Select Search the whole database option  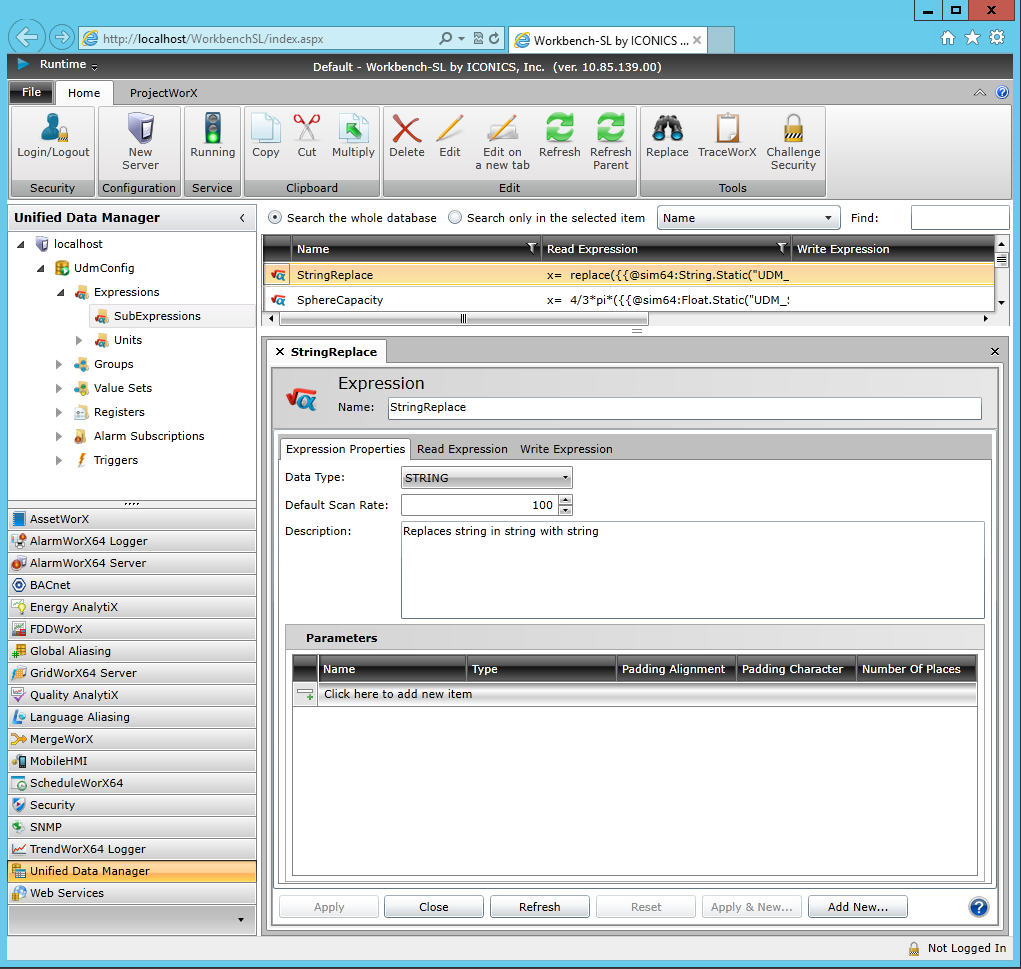pyautogui.click(x=275, y=218)
